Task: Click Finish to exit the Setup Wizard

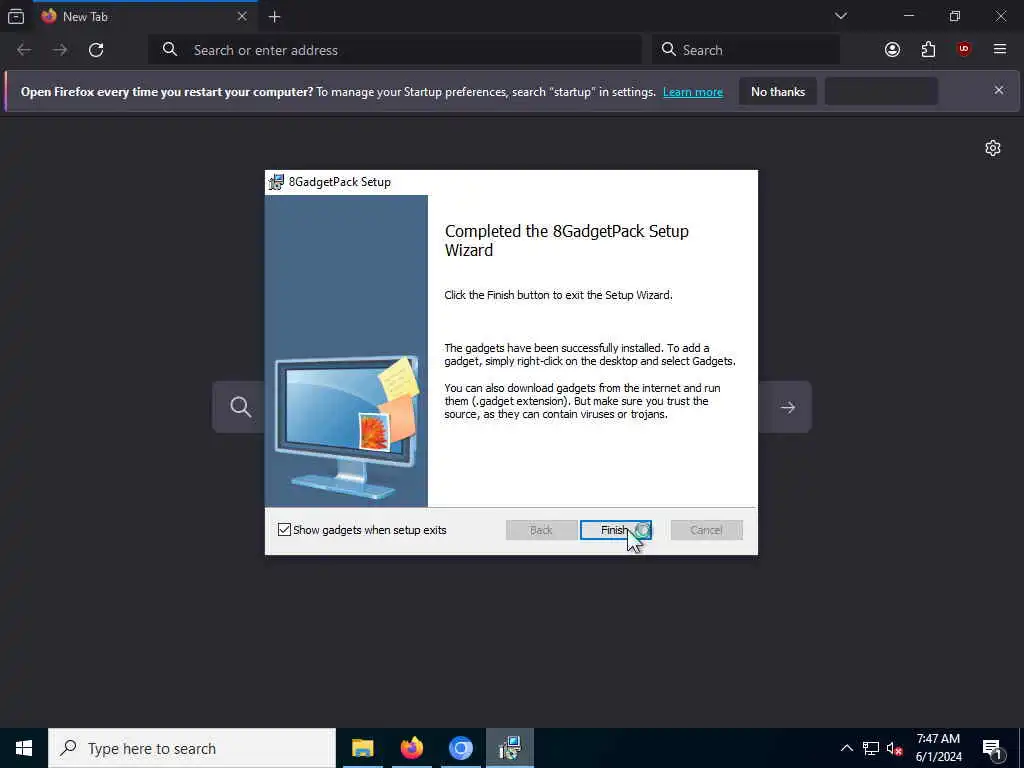Action: point(615,530)
